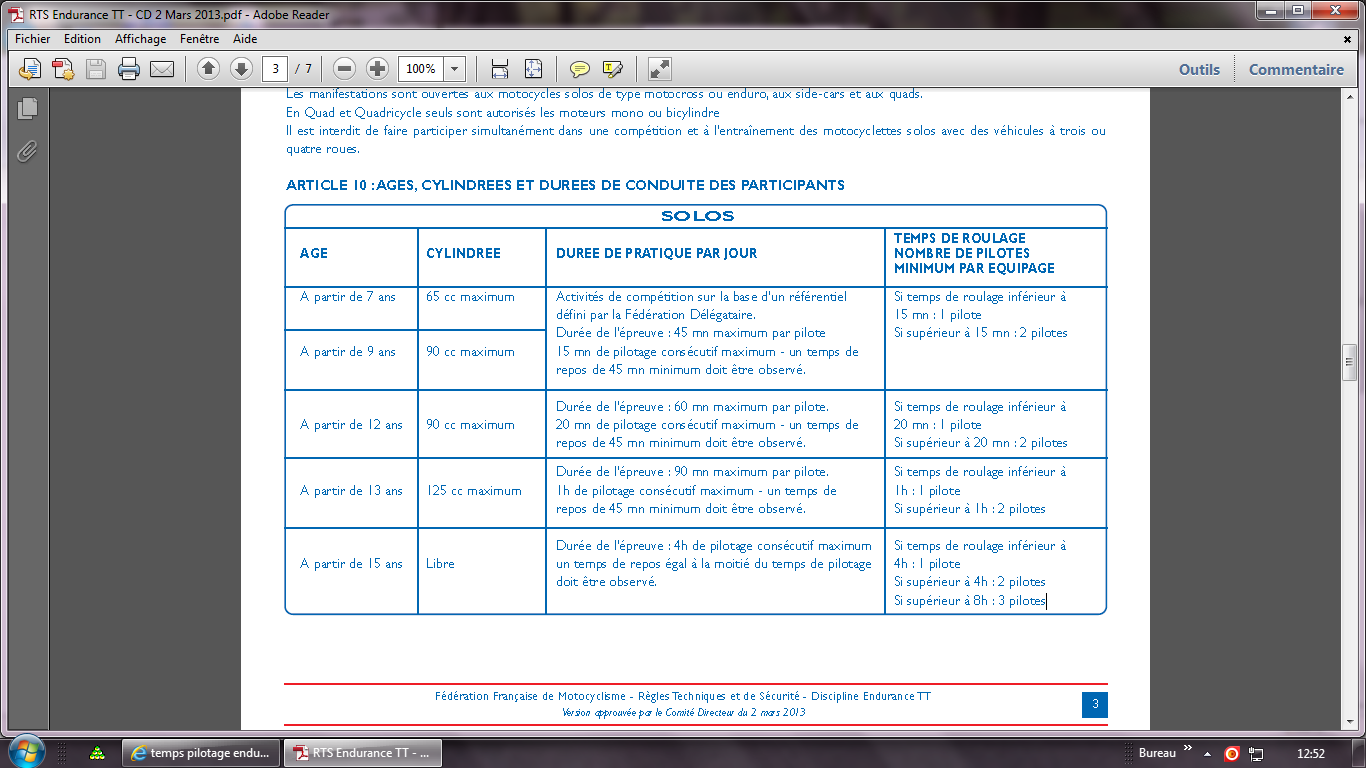This screenshot has height=768, width=1366.
Task: Click the total pages '/ 7' label
Action: pyautogui.click(x=303, y=69)
